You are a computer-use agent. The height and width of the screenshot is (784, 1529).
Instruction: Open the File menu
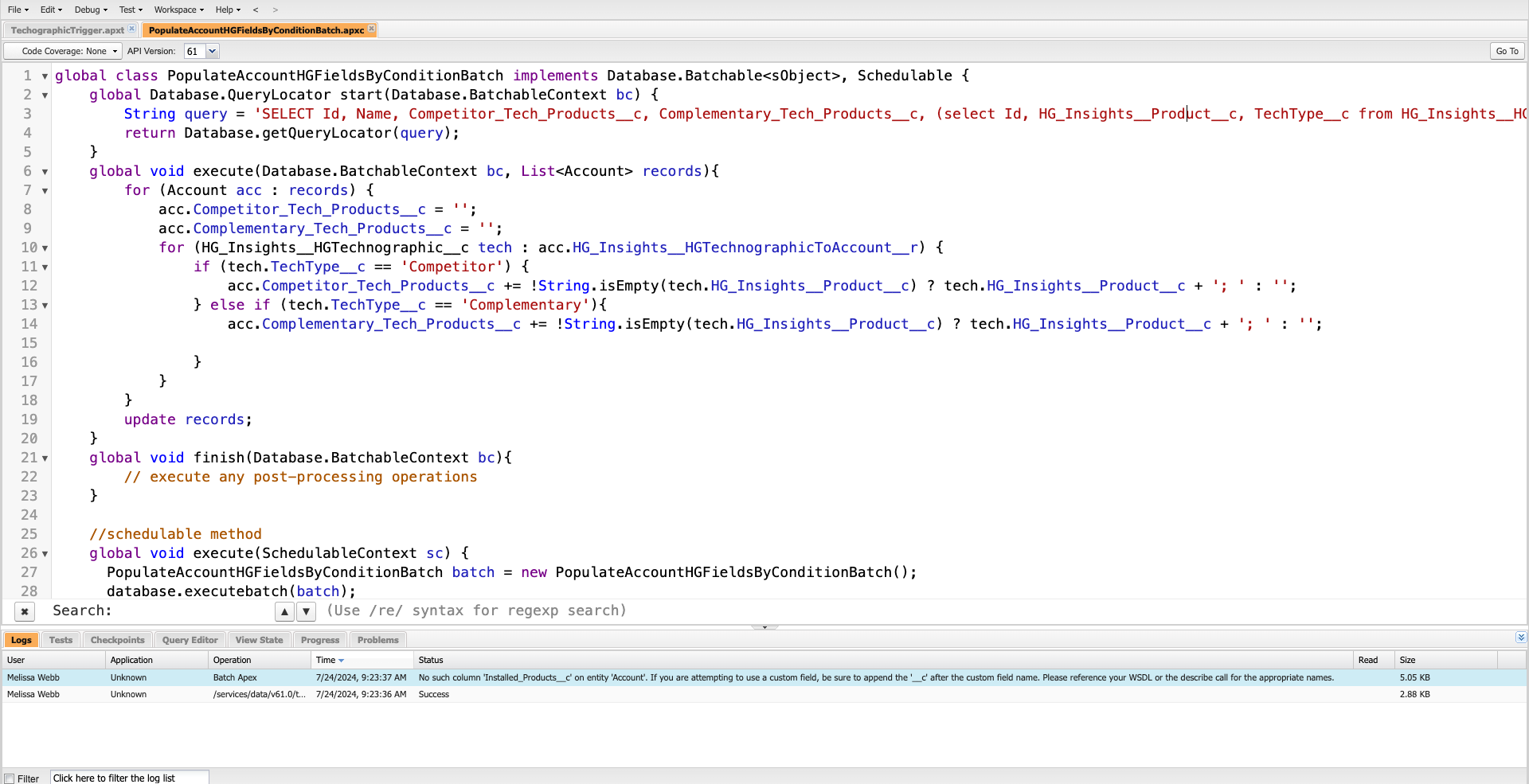18,10
